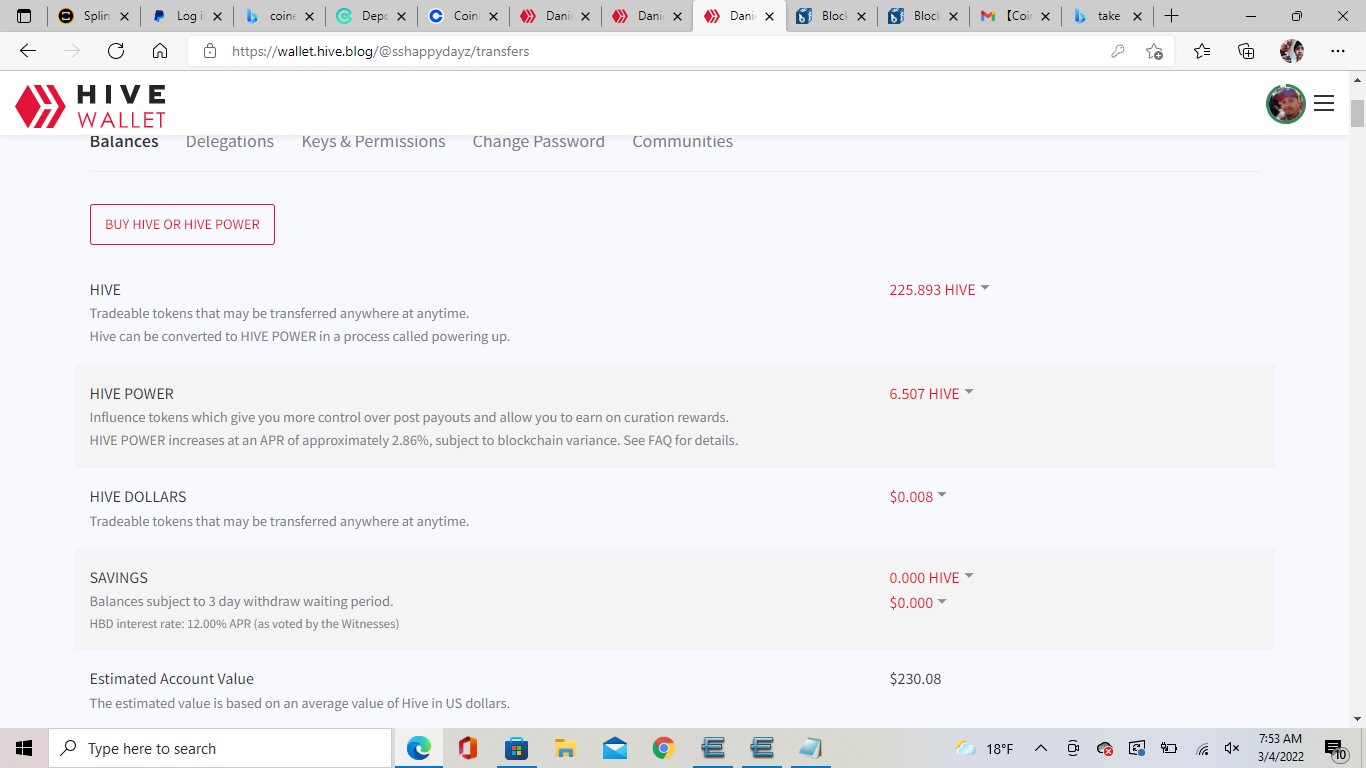
Task: Switch to the Bing 'take' tab
Action: tap(1105, 16)
